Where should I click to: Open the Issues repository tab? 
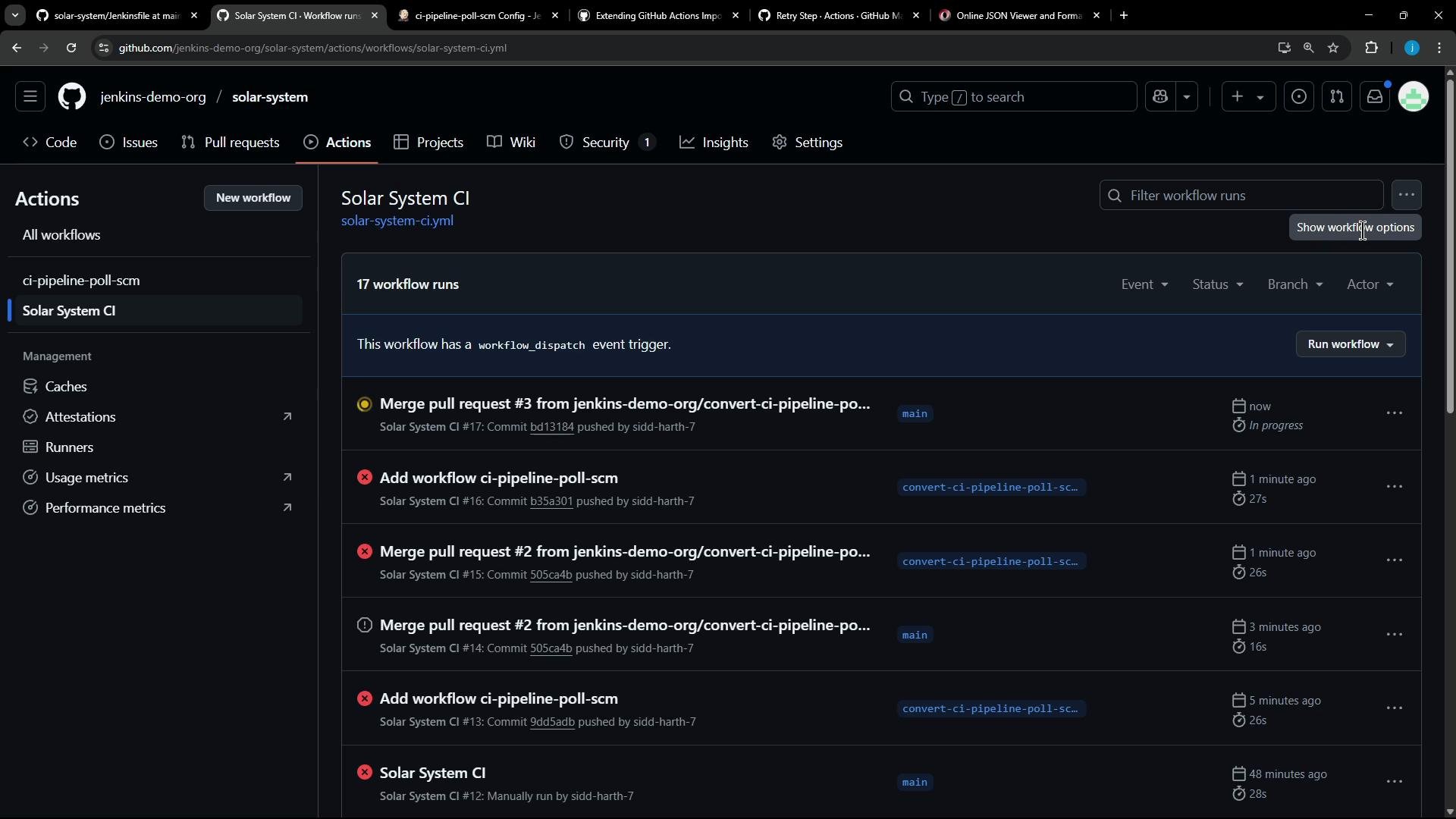click(129, 143)
